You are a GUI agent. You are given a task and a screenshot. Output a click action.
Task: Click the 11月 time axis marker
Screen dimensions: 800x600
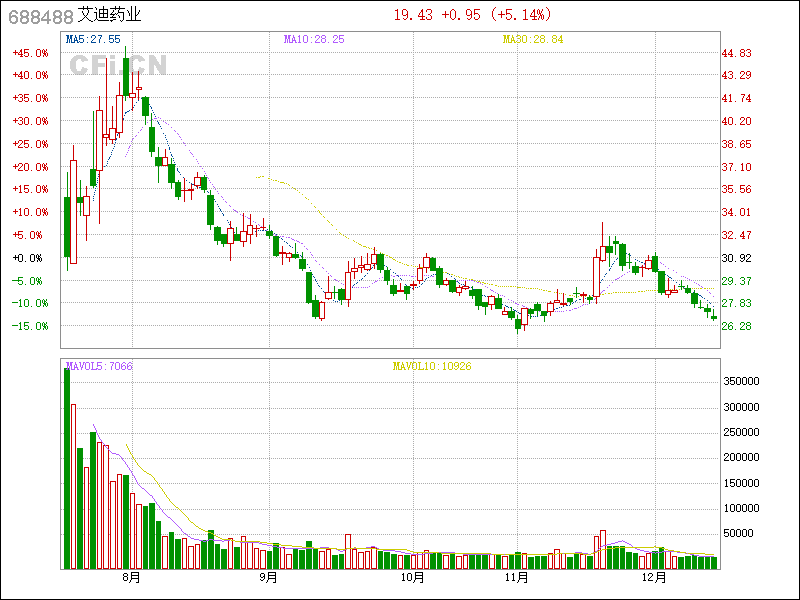point(516,578)
